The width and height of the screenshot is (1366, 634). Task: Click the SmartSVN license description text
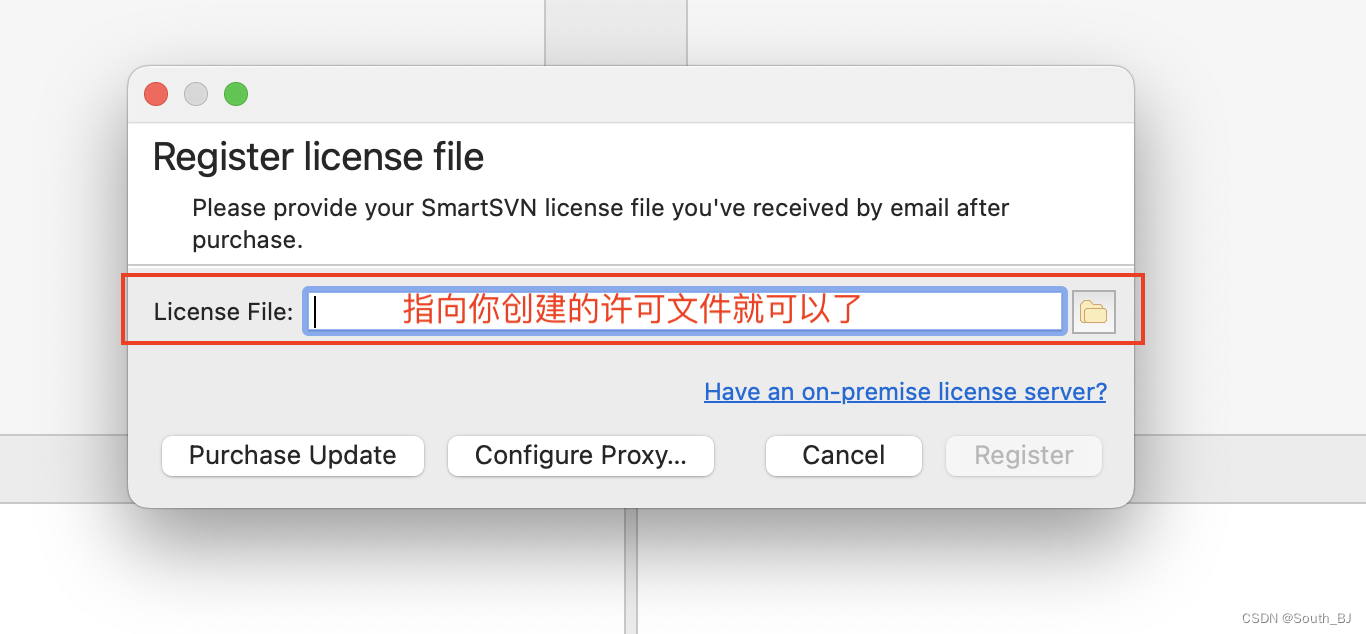tap(600, 224)
